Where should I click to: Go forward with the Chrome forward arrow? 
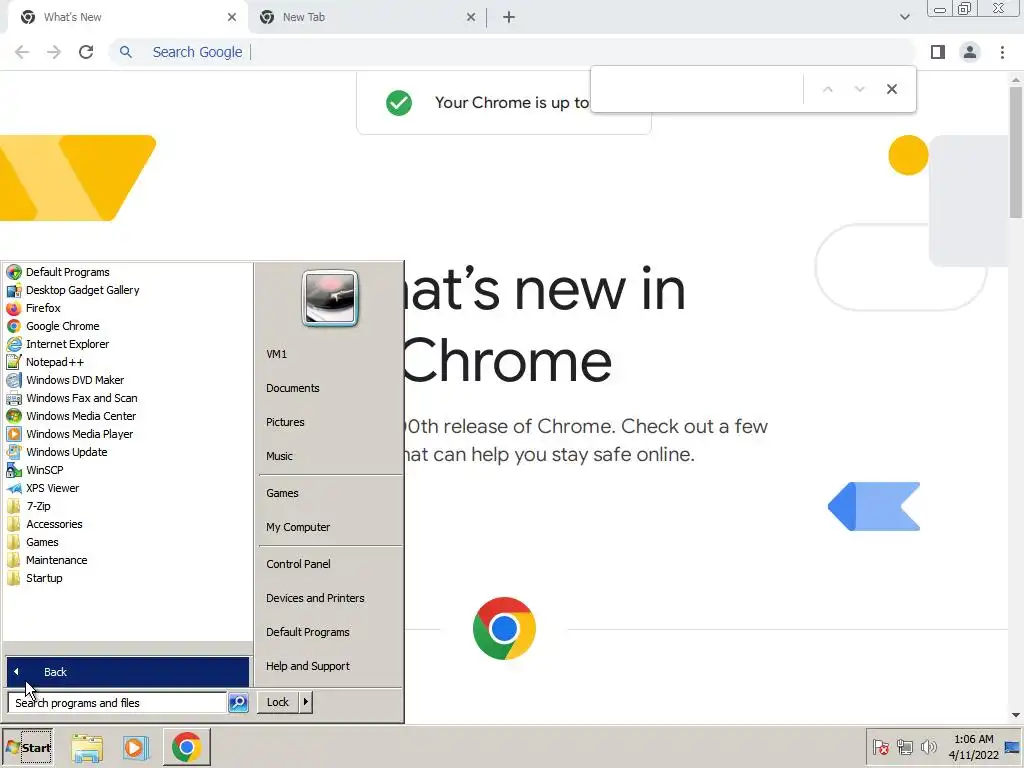click(x=54, y=52)
